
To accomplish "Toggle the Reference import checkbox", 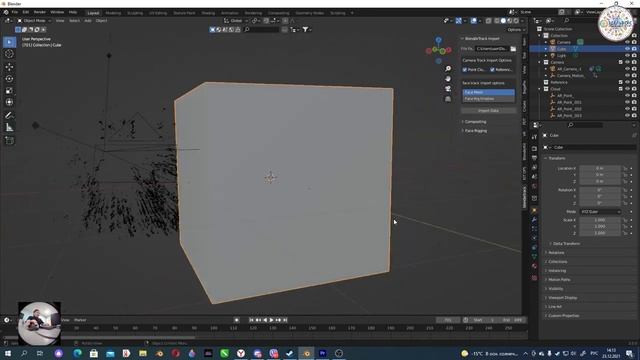I will (x=492, y=70).
